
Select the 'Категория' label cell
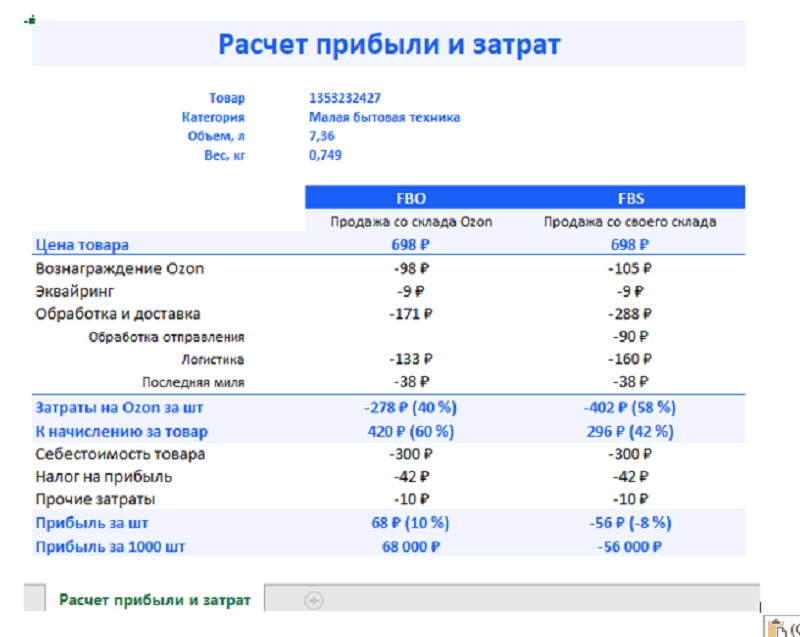(213, 117)
